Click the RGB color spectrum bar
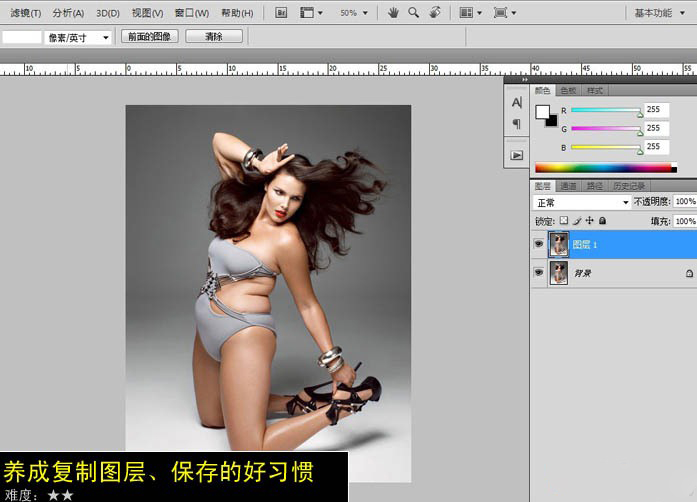 (600, 168)
